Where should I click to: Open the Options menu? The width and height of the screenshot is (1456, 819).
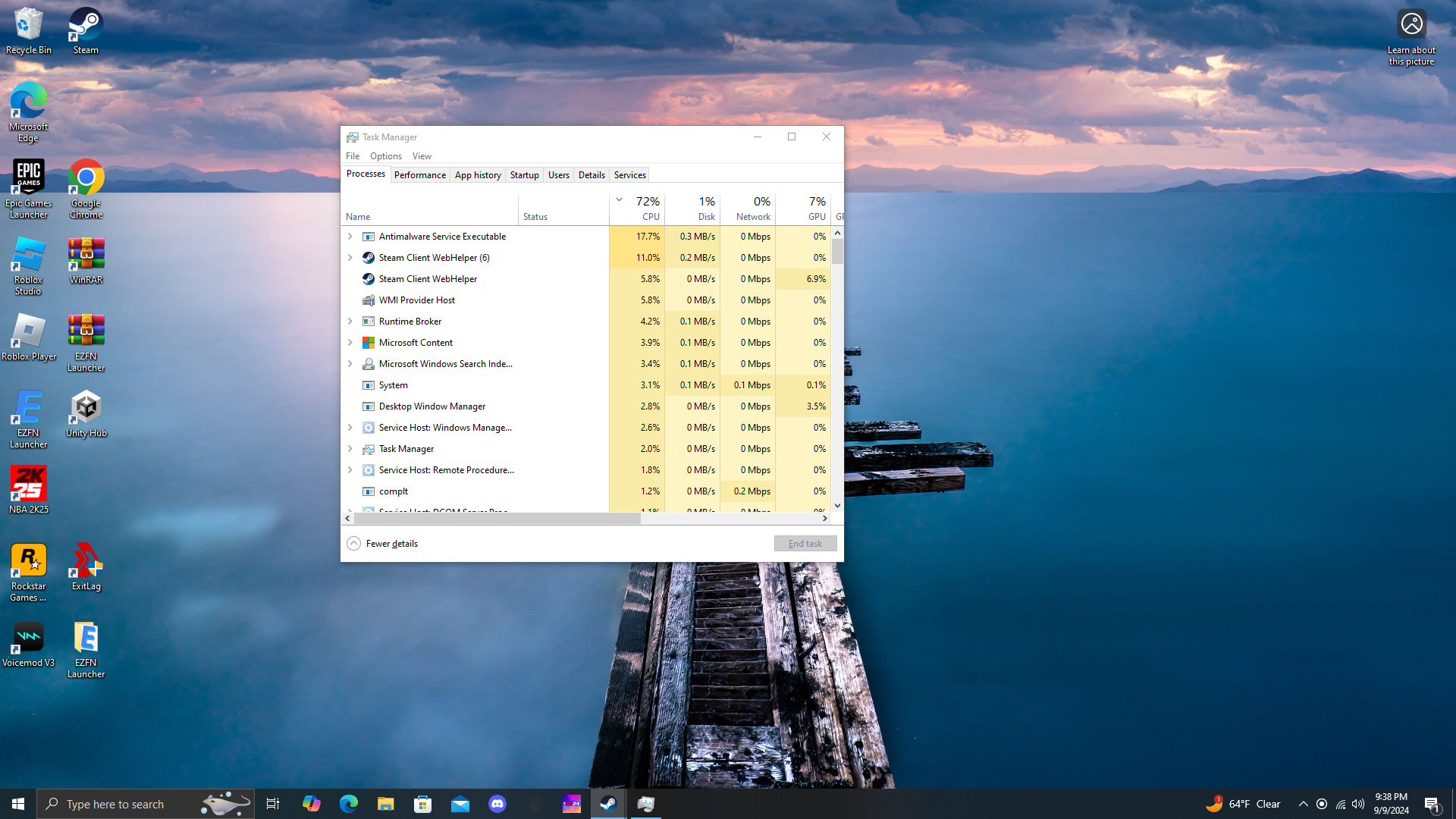pyautogui.click(x=385, y=156)
